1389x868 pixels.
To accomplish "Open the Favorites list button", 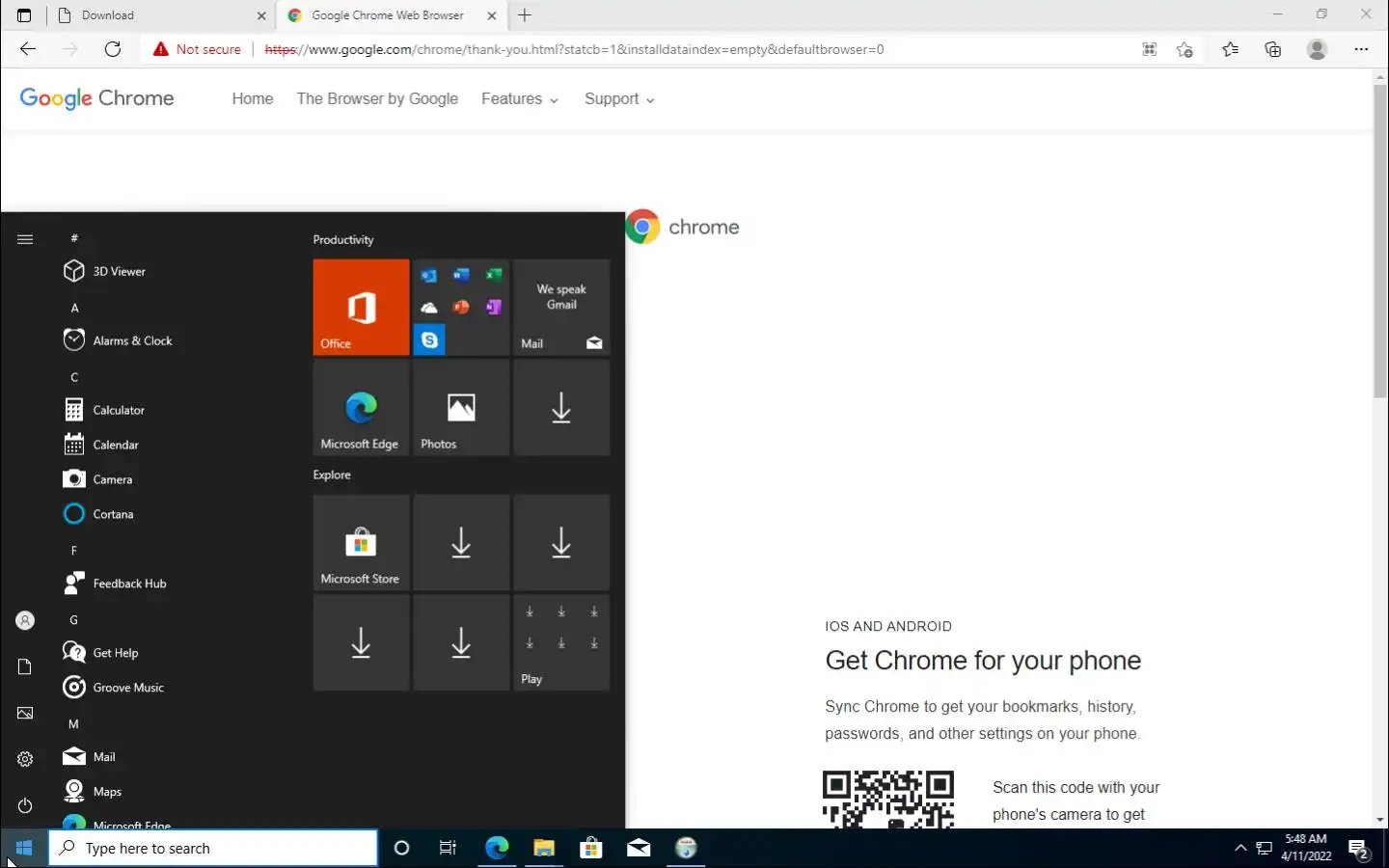I will click(1230, 49).
